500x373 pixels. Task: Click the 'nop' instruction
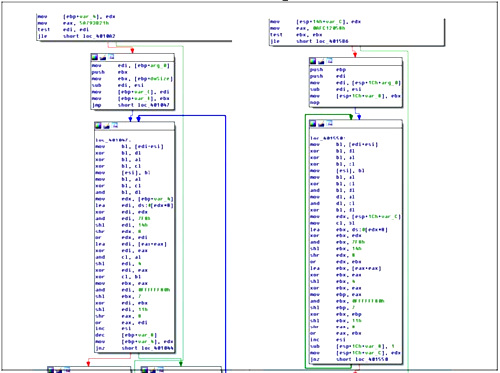[315, 103]
